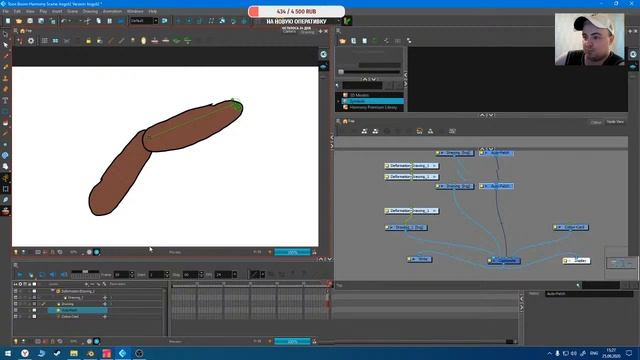Viewport: 640px width, 360px height.
Task: Click the Reset View icon under Camera view
Action: [x=60, y=252]
